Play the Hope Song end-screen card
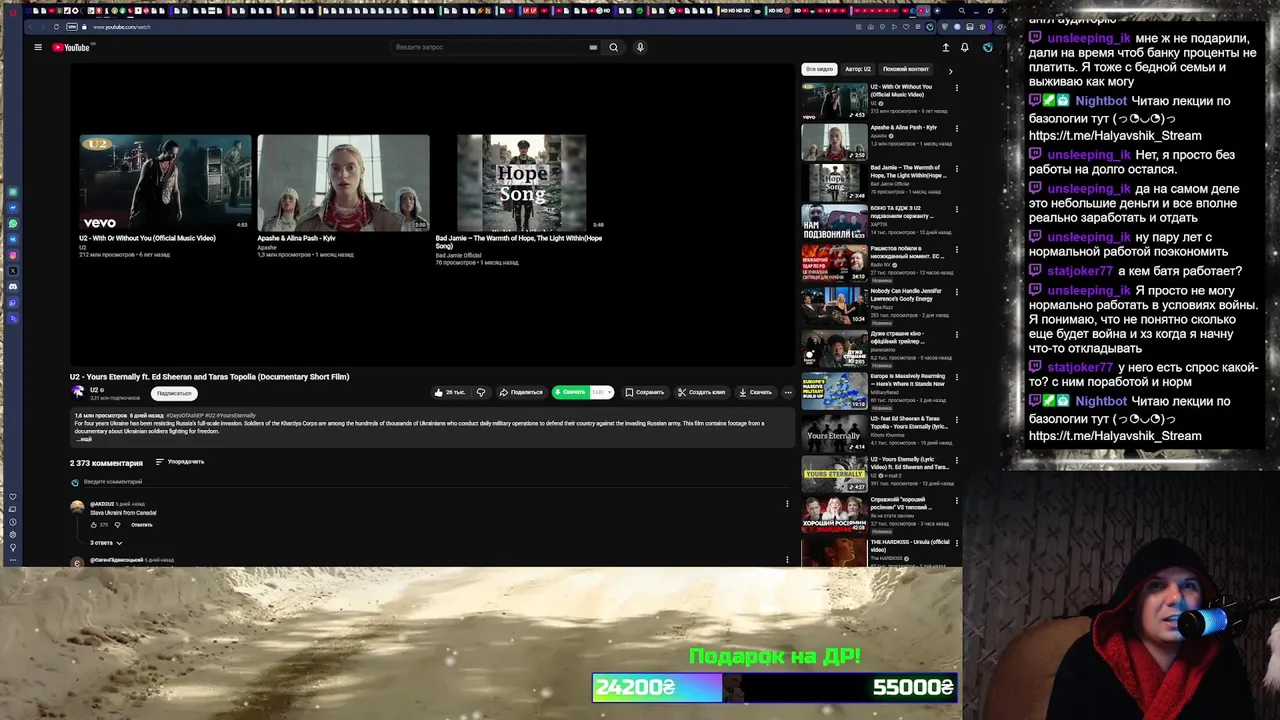Screen dimensions: 1280x720 pyautogui.click(x=521, y=183)
